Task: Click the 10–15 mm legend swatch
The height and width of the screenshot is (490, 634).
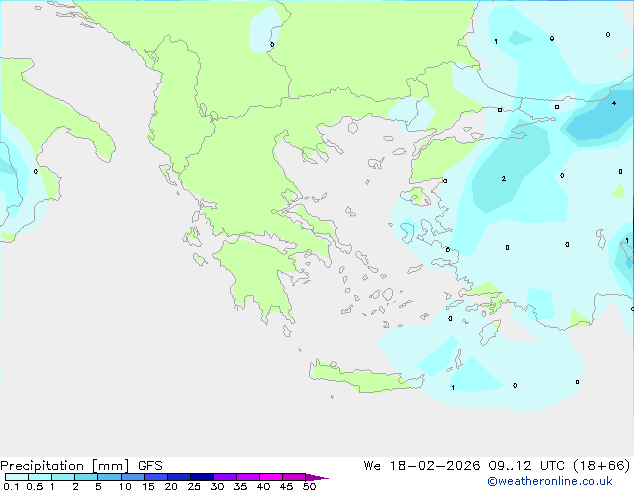Action: [133, 477]
